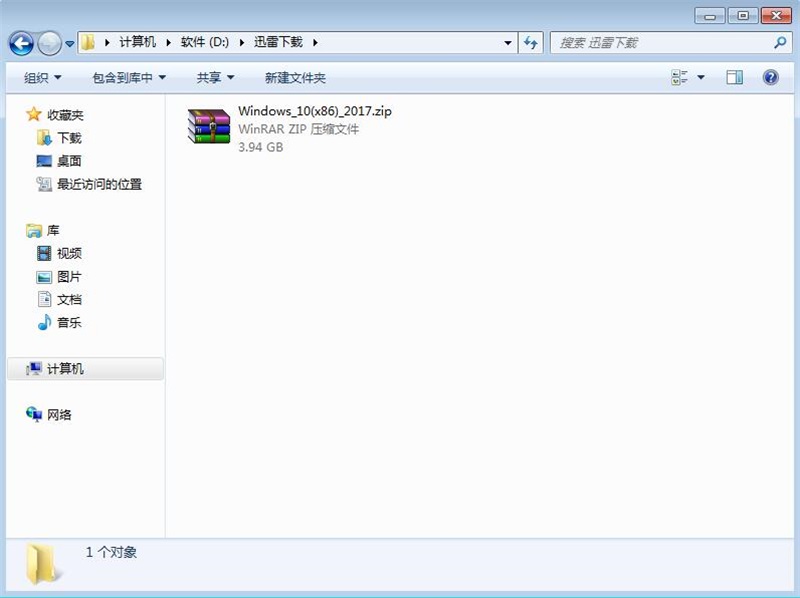Open 最近访问的位置 in favorites
Viewport: 800px width, 598px height.
99,184
